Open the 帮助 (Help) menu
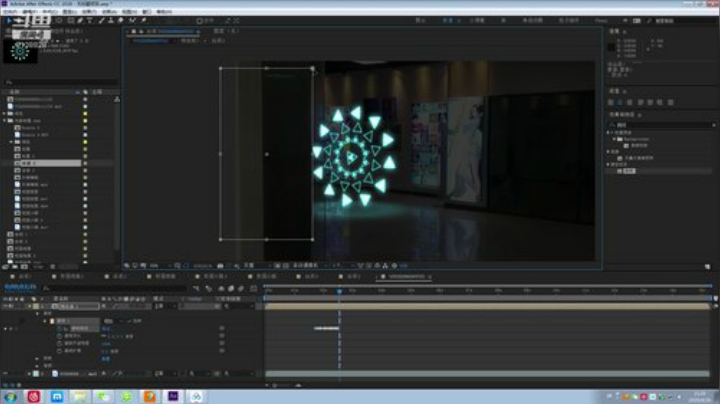The width and height of the screenshot is (720, 404). [164, 11]
